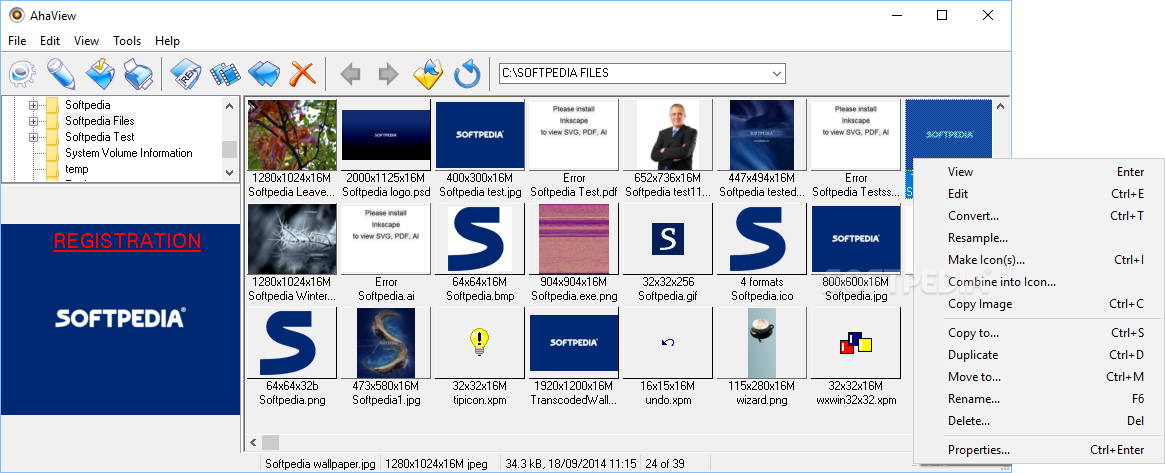Image resolution: width=1165 pixels, height=473 pixels.
Task: Expand the Softpedia Files tree node
Action: 33,121
